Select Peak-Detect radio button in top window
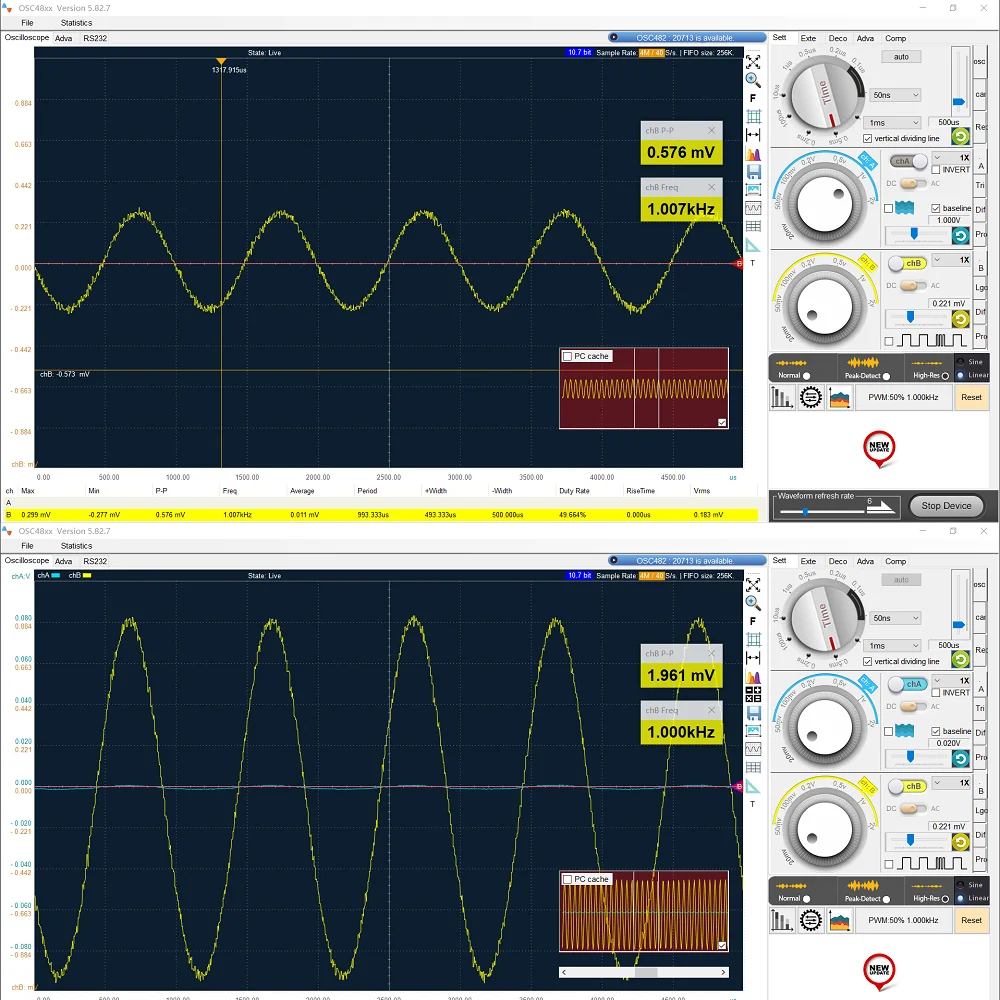This screenshot has height=1000, width=1000. coord(886,376)
